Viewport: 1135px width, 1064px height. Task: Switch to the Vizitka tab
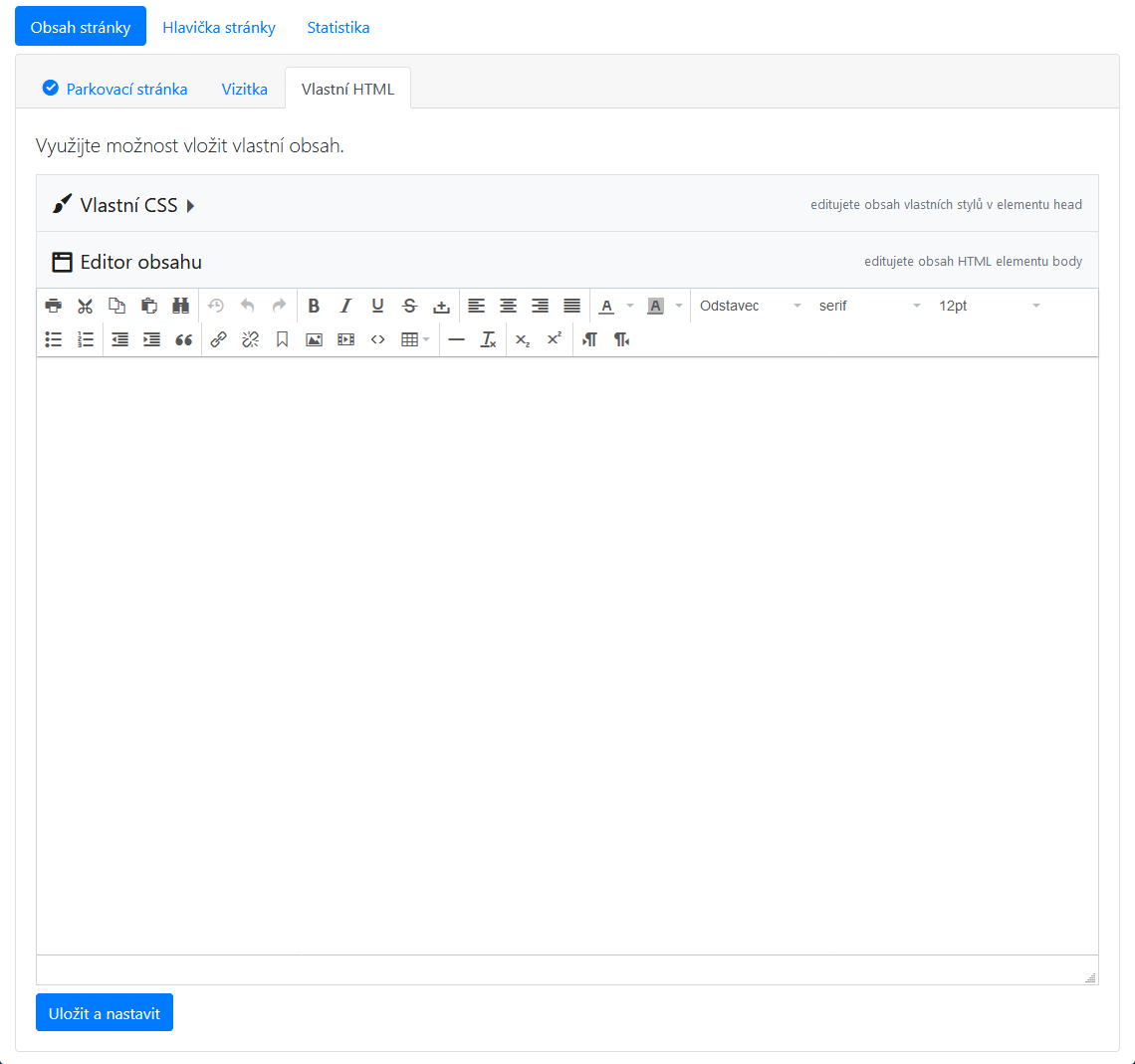pyautogui.click(x=245, y=89)
